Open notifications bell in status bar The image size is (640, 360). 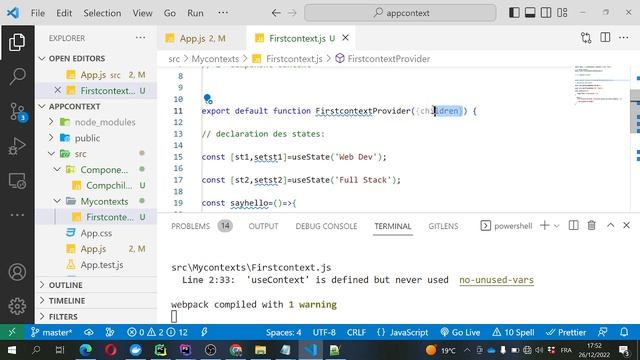[x=624, y=332]
